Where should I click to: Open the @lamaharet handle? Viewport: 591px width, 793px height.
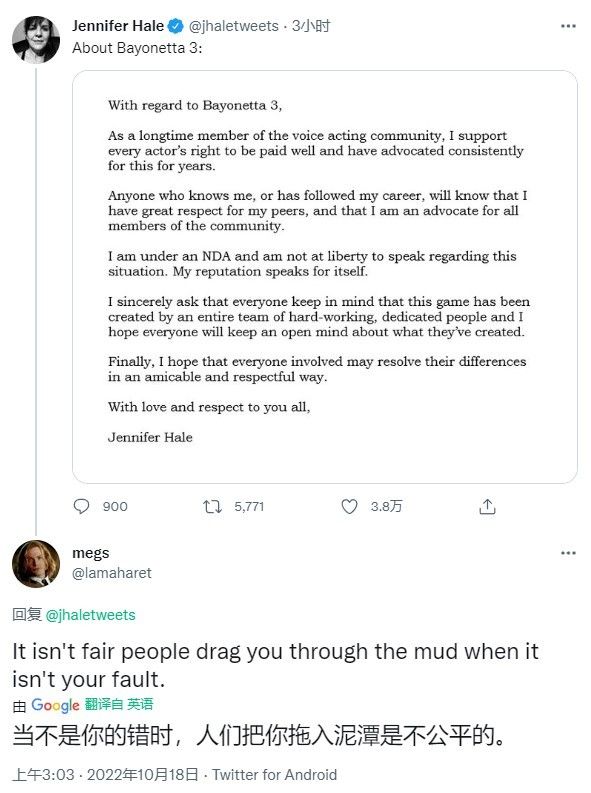(x=112, y=573)
